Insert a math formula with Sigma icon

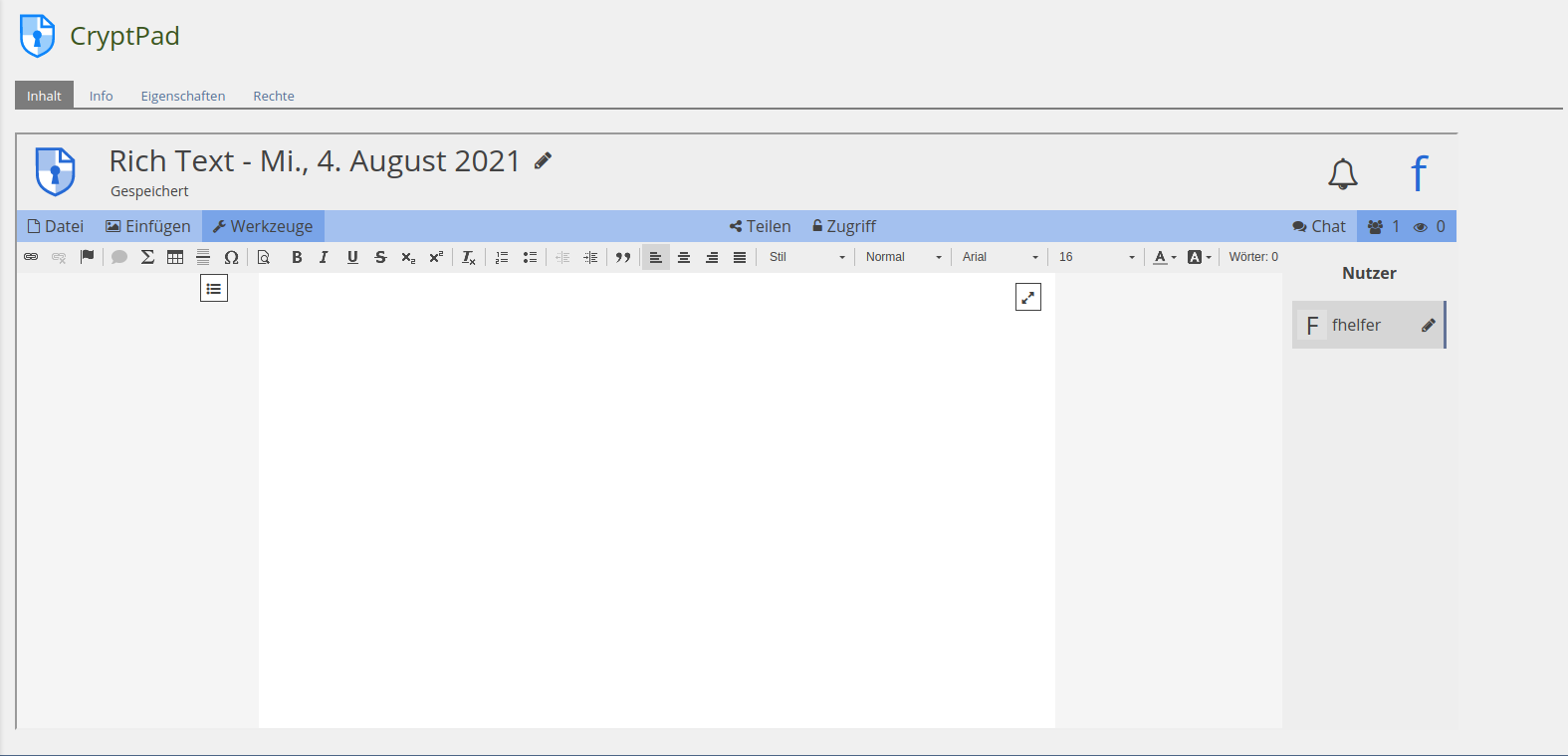[147, 257]
